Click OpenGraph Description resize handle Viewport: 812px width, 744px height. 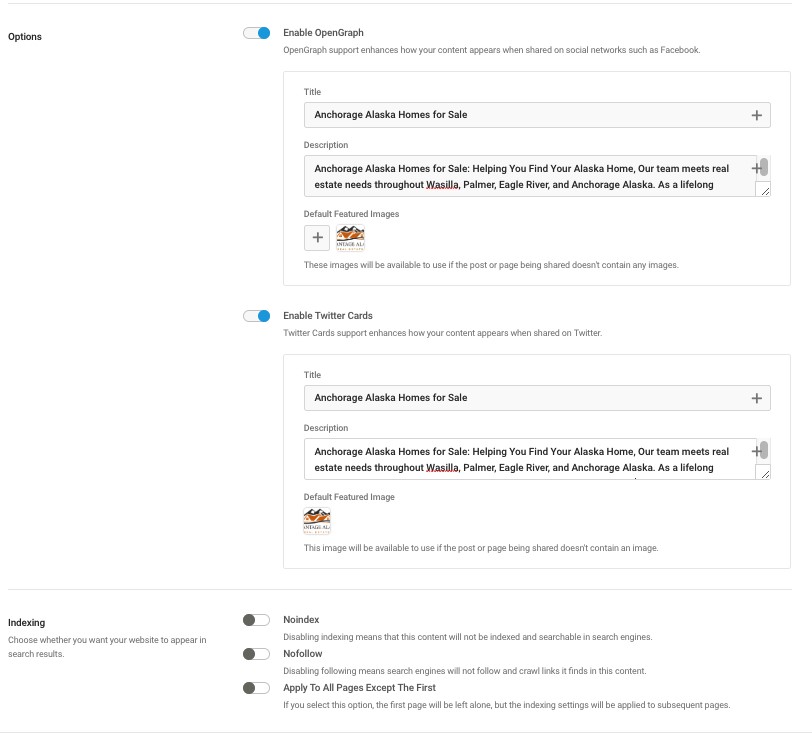point(764,190)
